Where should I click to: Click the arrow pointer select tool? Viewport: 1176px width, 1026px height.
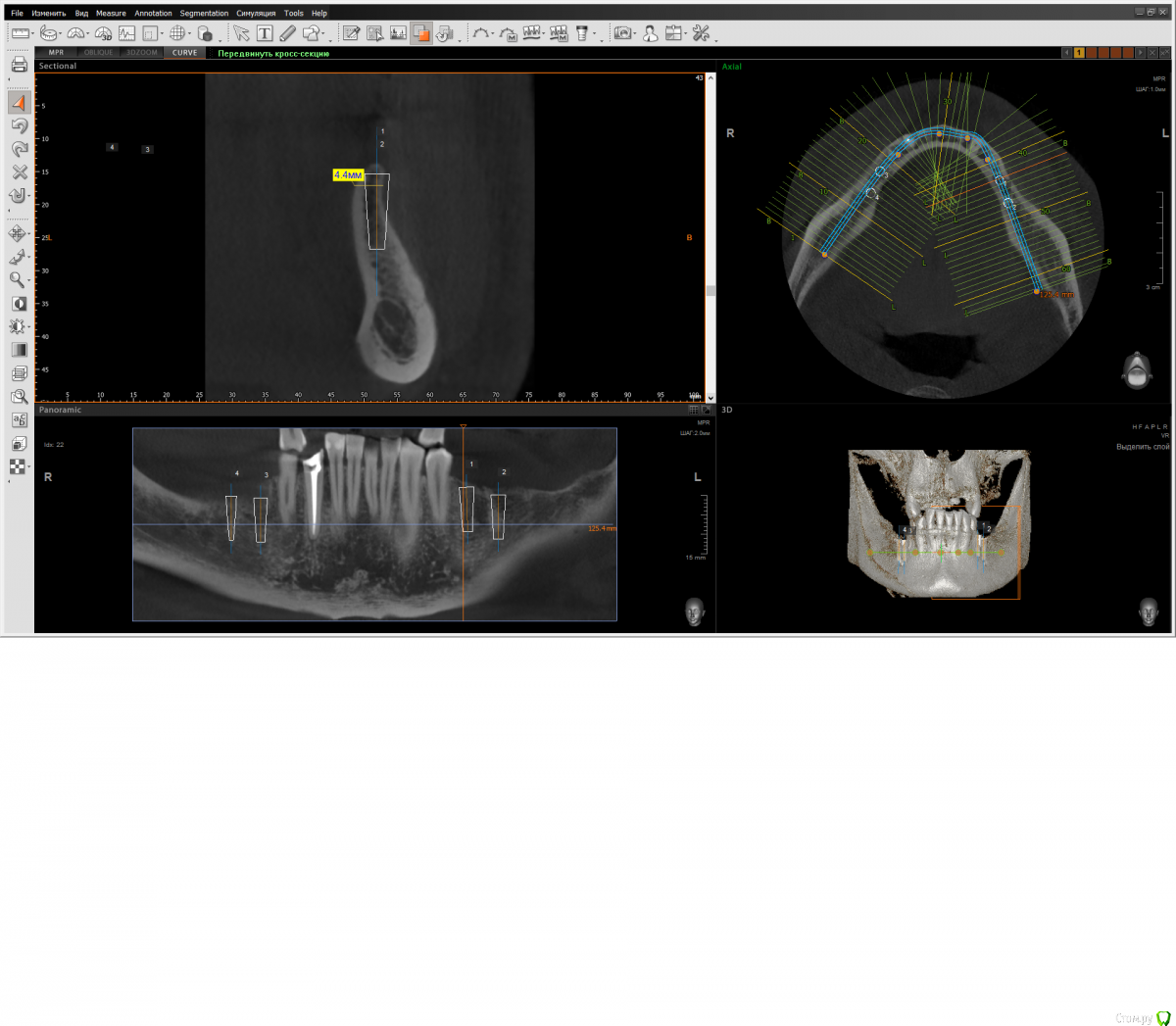tap(241, 33)
